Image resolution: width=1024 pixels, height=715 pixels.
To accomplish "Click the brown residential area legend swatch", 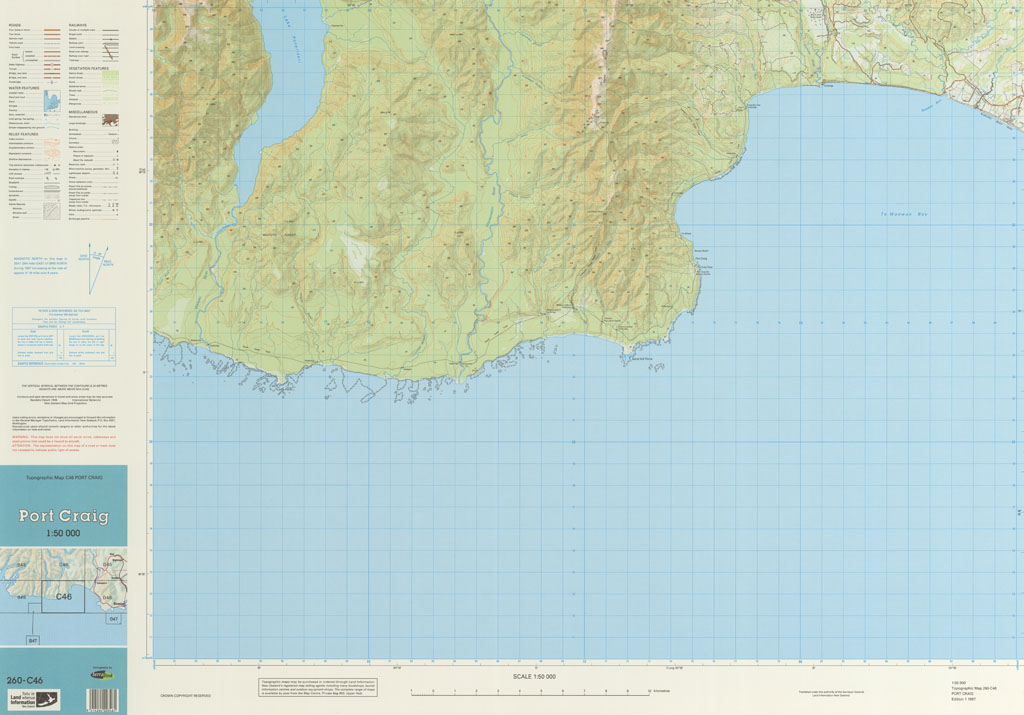I will pos(110,120).
